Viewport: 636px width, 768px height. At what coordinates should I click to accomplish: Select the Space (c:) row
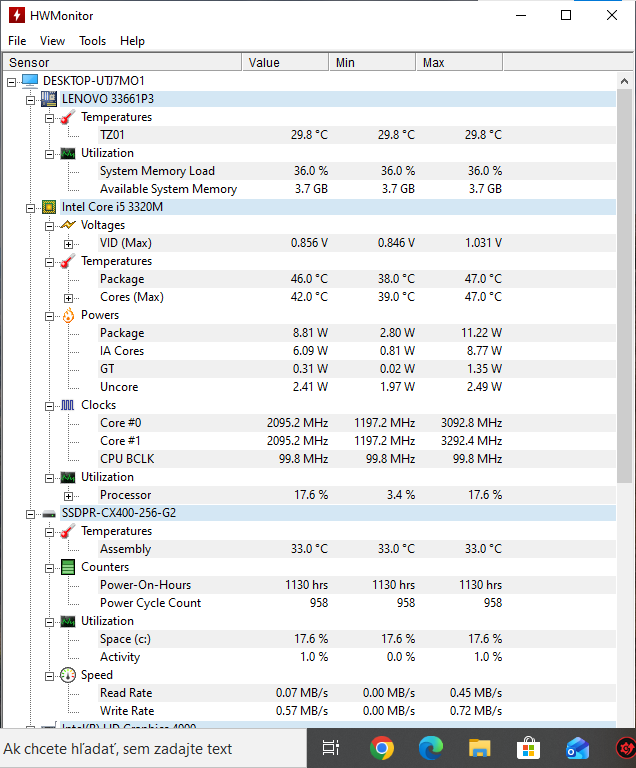tap(357, 639)
